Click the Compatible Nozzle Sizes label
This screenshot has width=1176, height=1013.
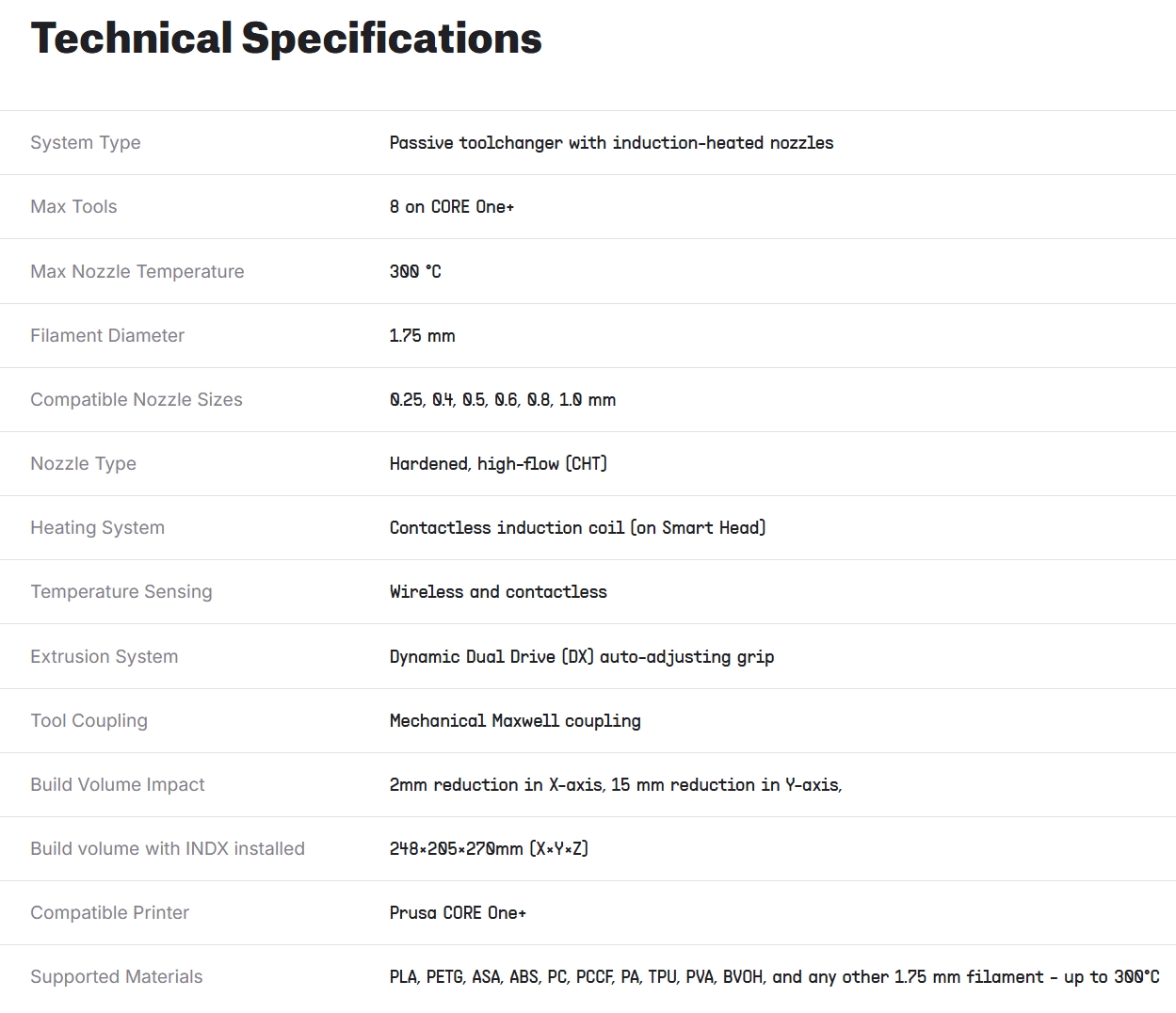click(x=137, y=400)
